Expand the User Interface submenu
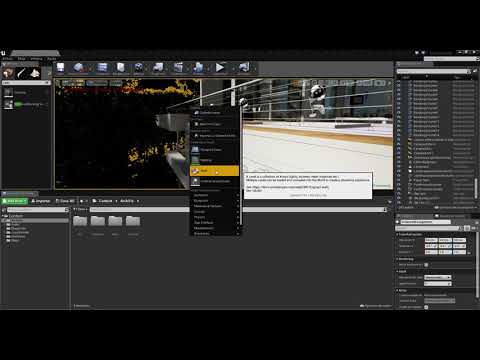This screenshot has height=360, width=480. pyautogui.click(x=215, y=222)
